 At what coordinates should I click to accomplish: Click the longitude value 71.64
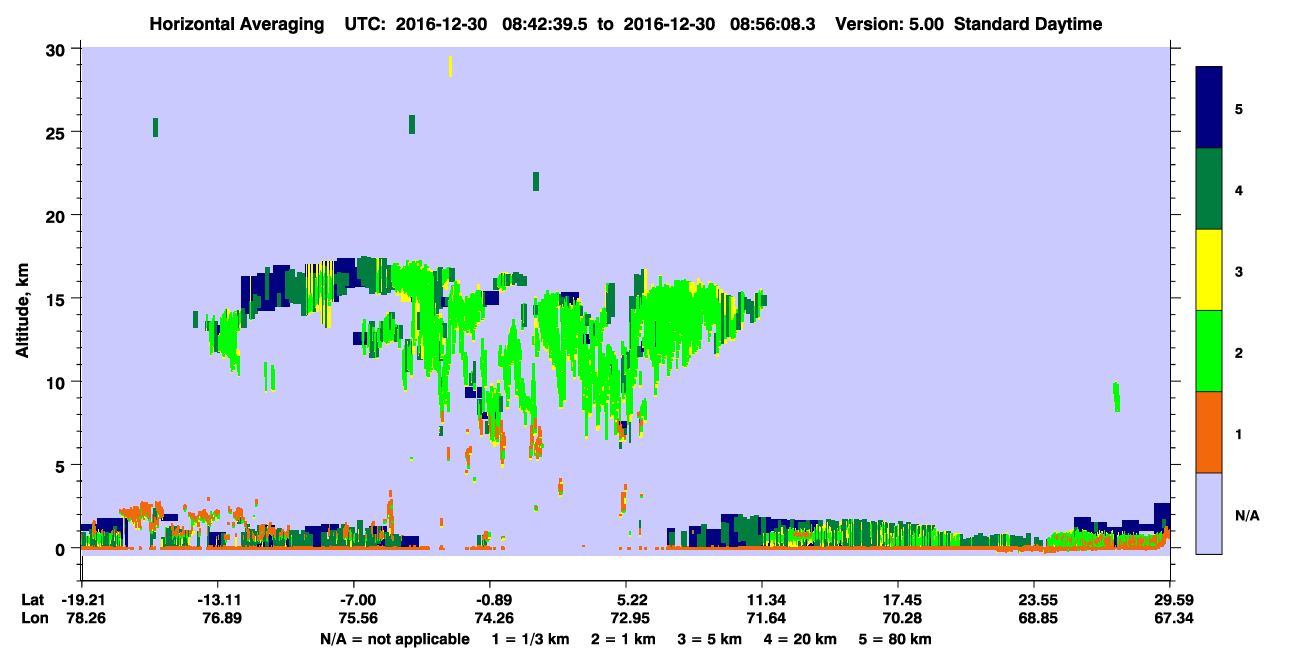pyautogui.click(x=762, y=618)
